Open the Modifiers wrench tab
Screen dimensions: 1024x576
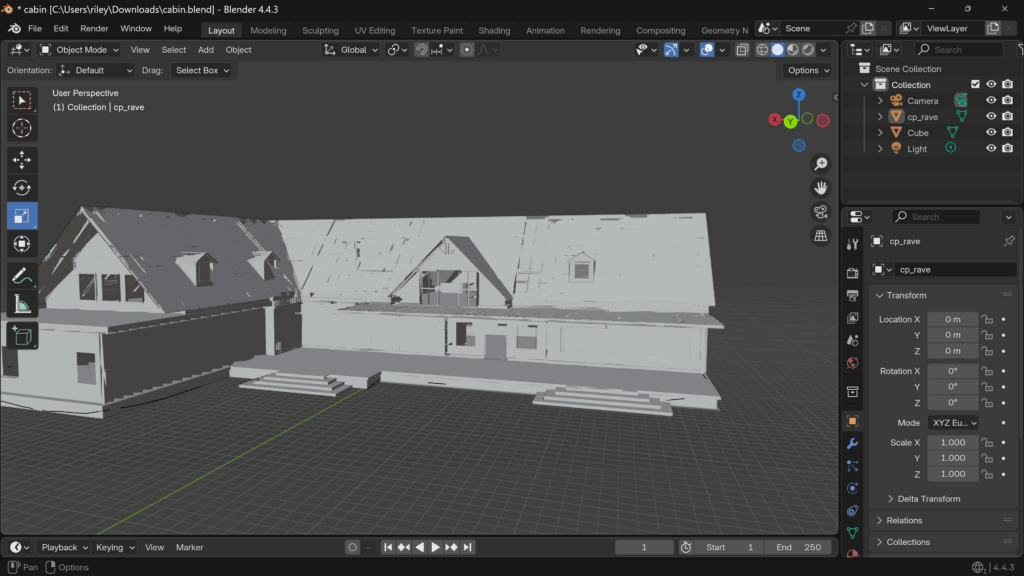[x=852, y=444]
